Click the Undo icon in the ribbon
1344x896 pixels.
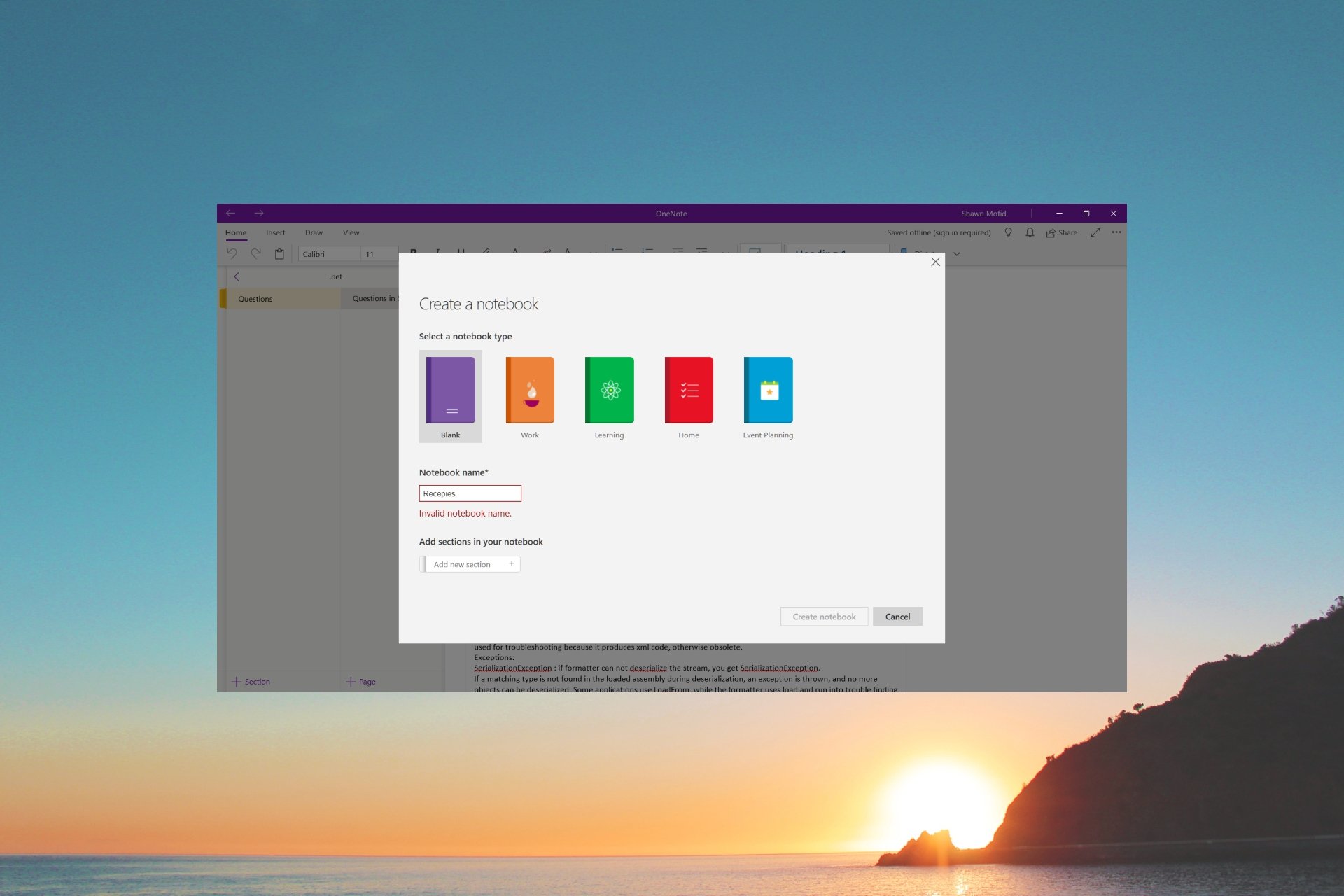click(232, 253)
